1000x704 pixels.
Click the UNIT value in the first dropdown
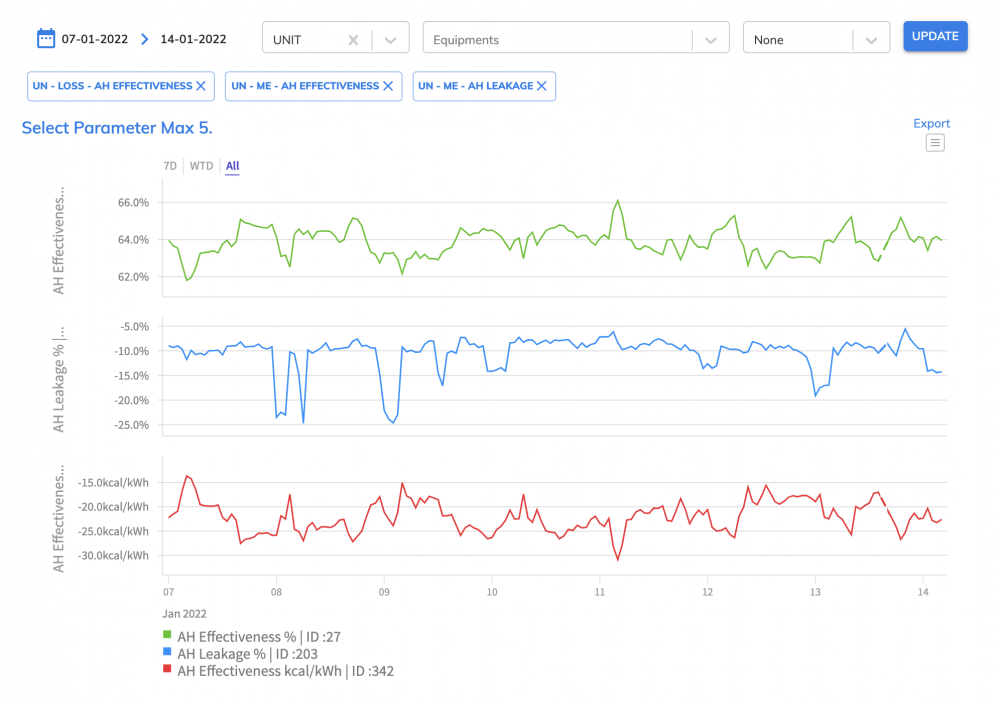point(287,40)
